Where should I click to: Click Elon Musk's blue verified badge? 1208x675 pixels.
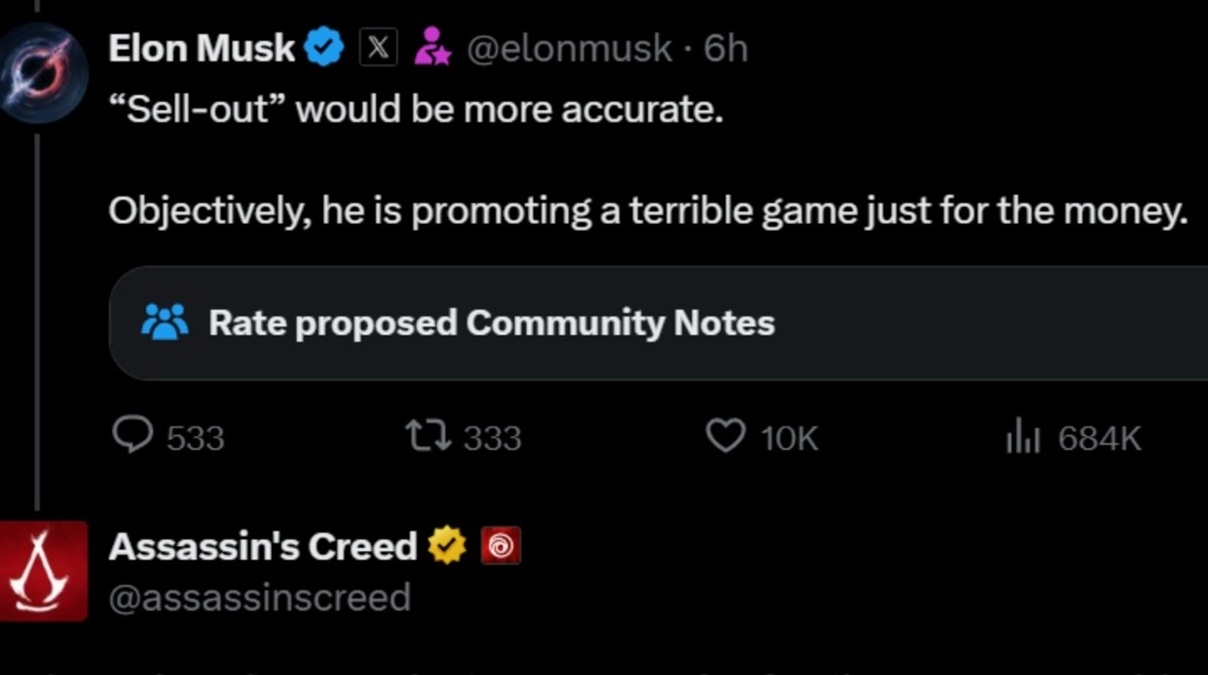pos(323,48)
